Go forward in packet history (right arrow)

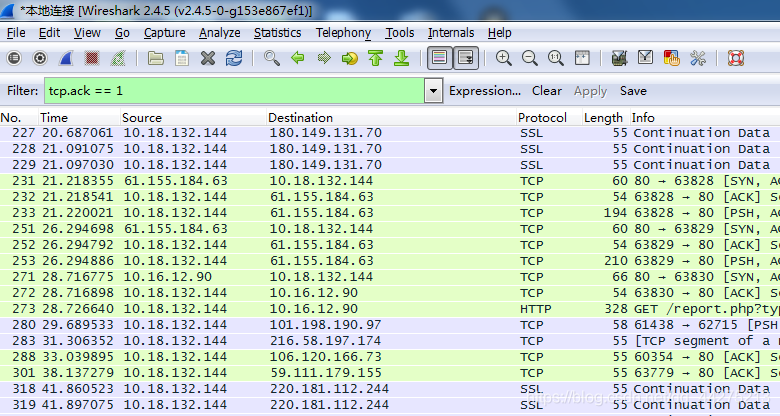click(324, 58)
